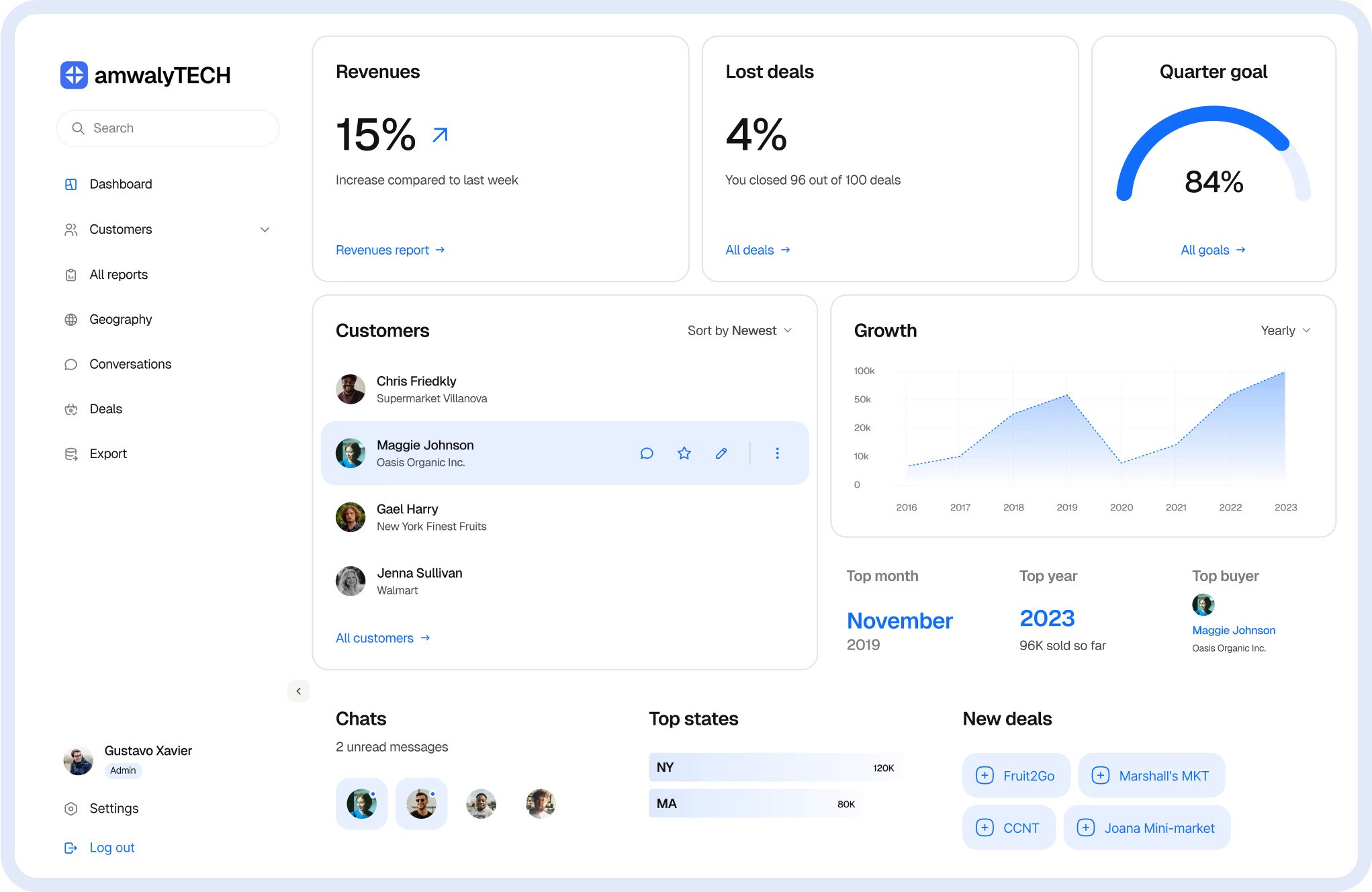Select the Geography section icon
The width and height of the screenshot is (1372, 892).
[x=71, y=319]
